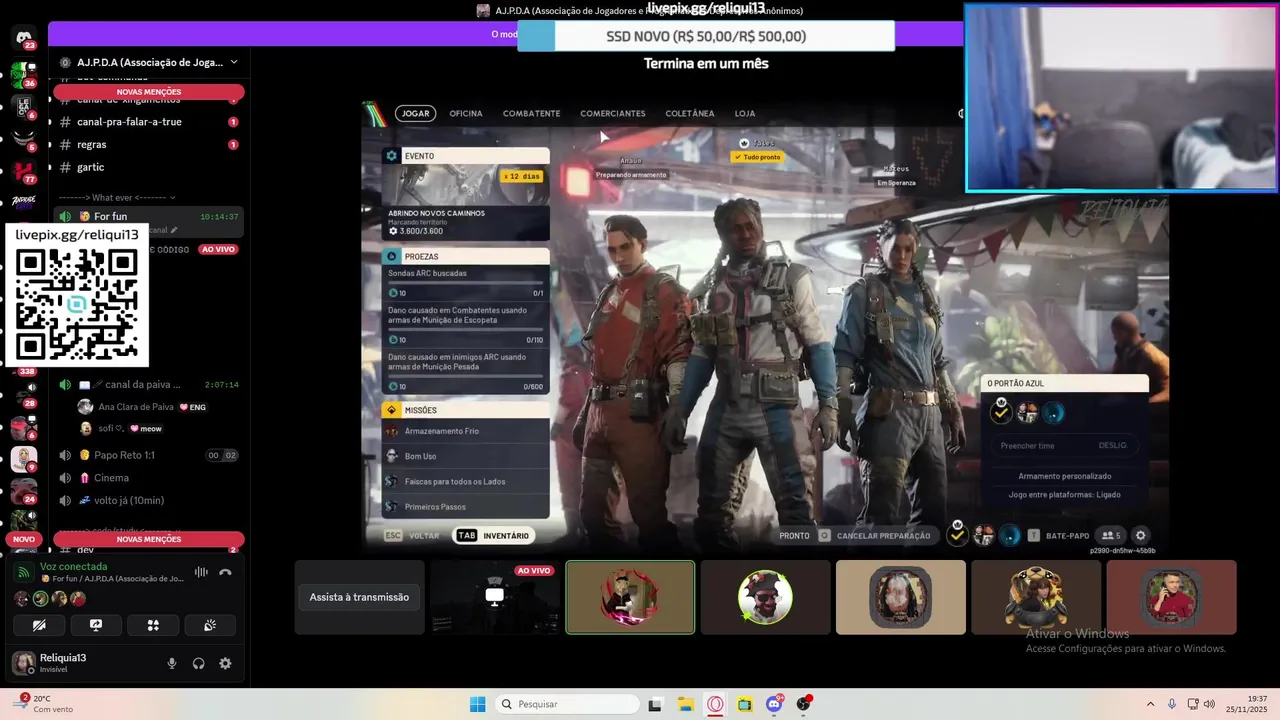Select the Armazenamento Frio mission

465,431
